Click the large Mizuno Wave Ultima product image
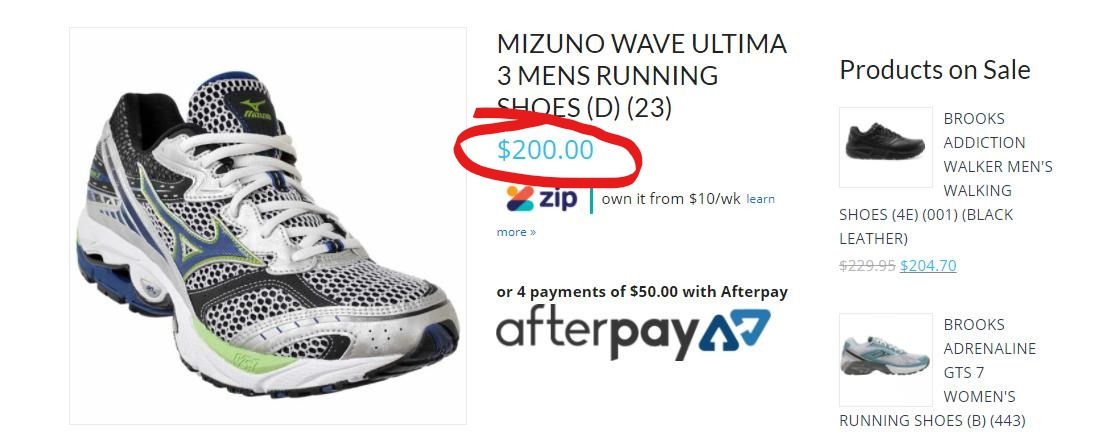This screenshot has width=1120, height=436. pos(267,225)
